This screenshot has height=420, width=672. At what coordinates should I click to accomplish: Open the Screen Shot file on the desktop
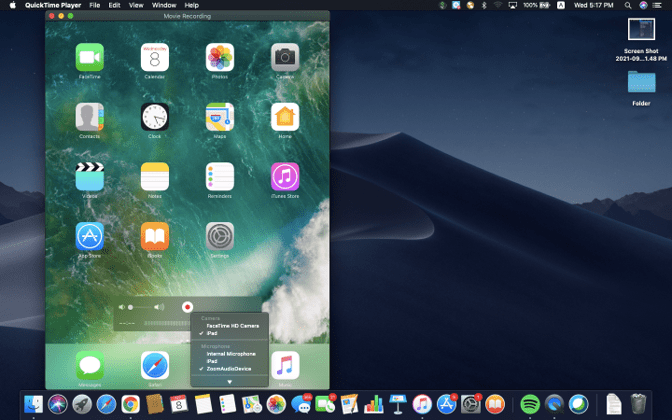pyautogui.click(x=641, y=29)
